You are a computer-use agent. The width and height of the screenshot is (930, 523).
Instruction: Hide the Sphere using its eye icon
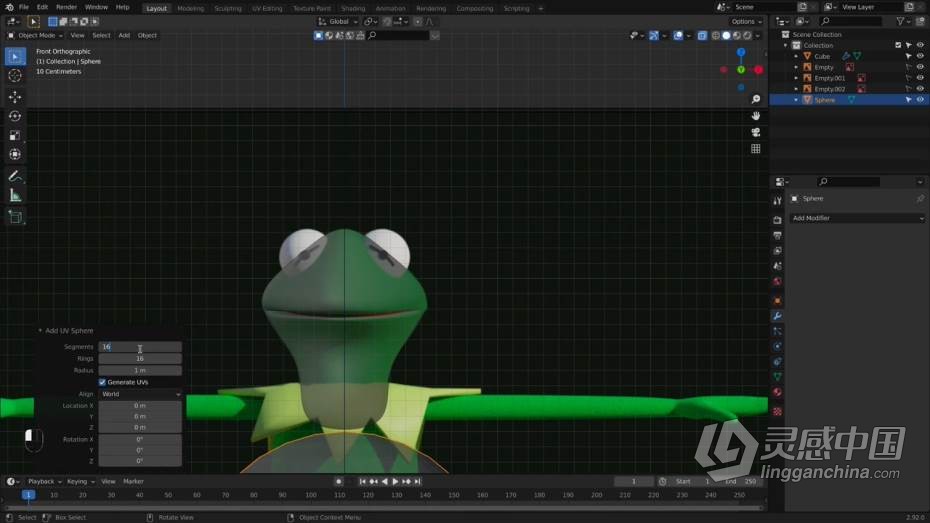click(920, 100)
